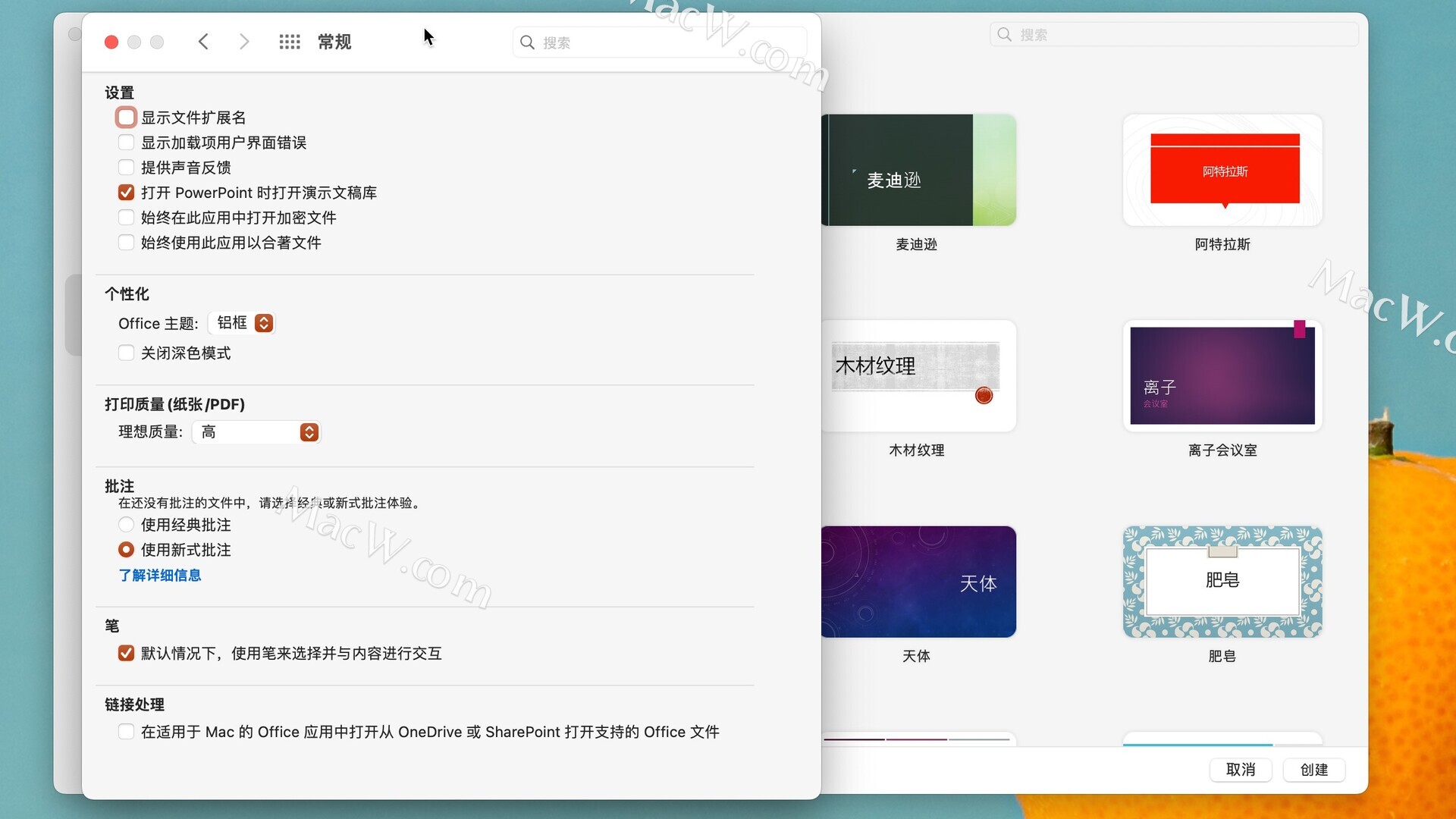The height and width of the screenshot is (819, 1456).
Task: Uncheck 打开 PowerPoint 时打开演示文稿库
Action: 126,193
